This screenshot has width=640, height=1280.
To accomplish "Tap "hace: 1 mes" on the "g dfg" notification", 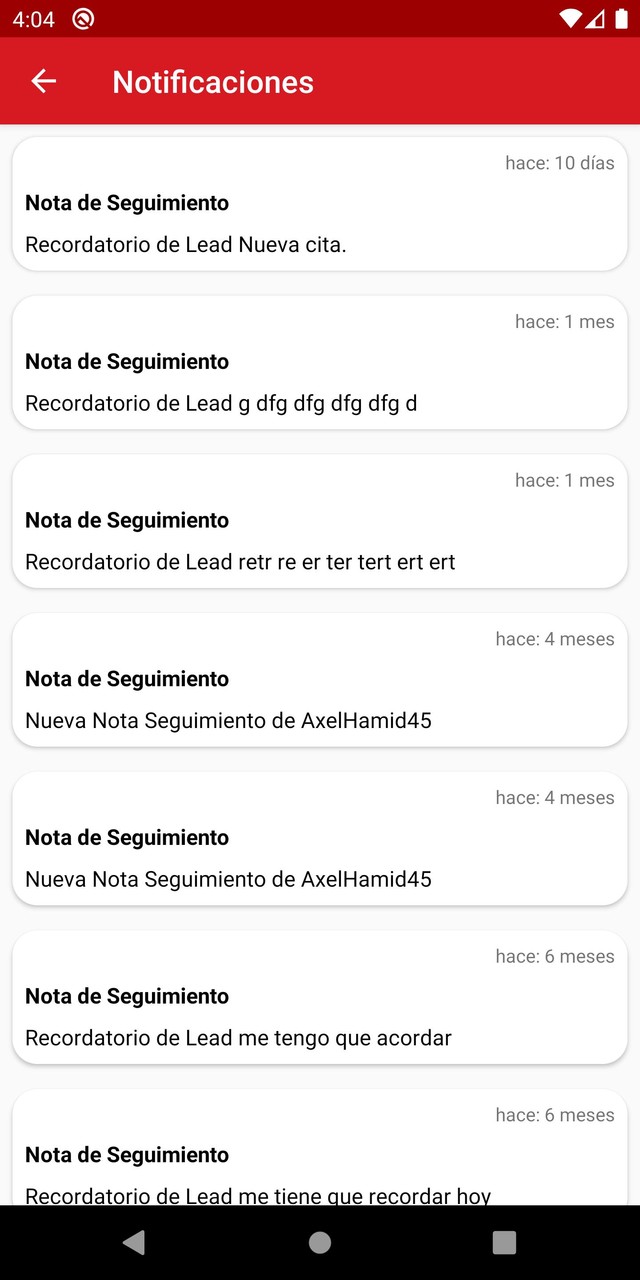I will point(564,322).
